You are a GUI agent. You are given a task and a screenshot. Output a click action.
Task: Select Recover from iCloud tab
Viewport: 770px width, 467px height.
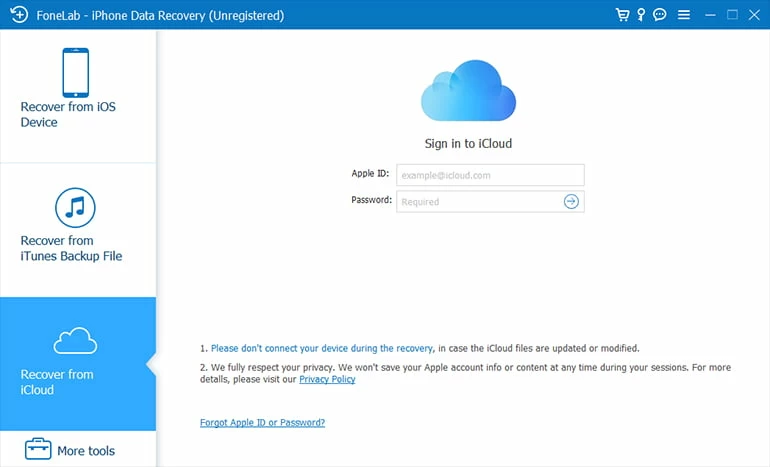coord(78,364)
